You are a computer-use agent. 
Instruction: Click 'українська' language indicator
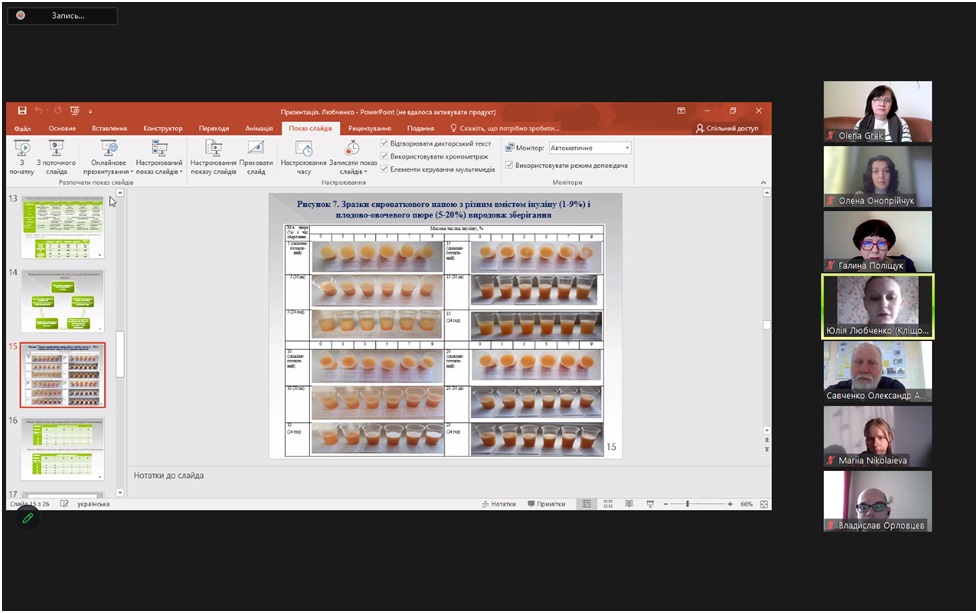point(94,504)
